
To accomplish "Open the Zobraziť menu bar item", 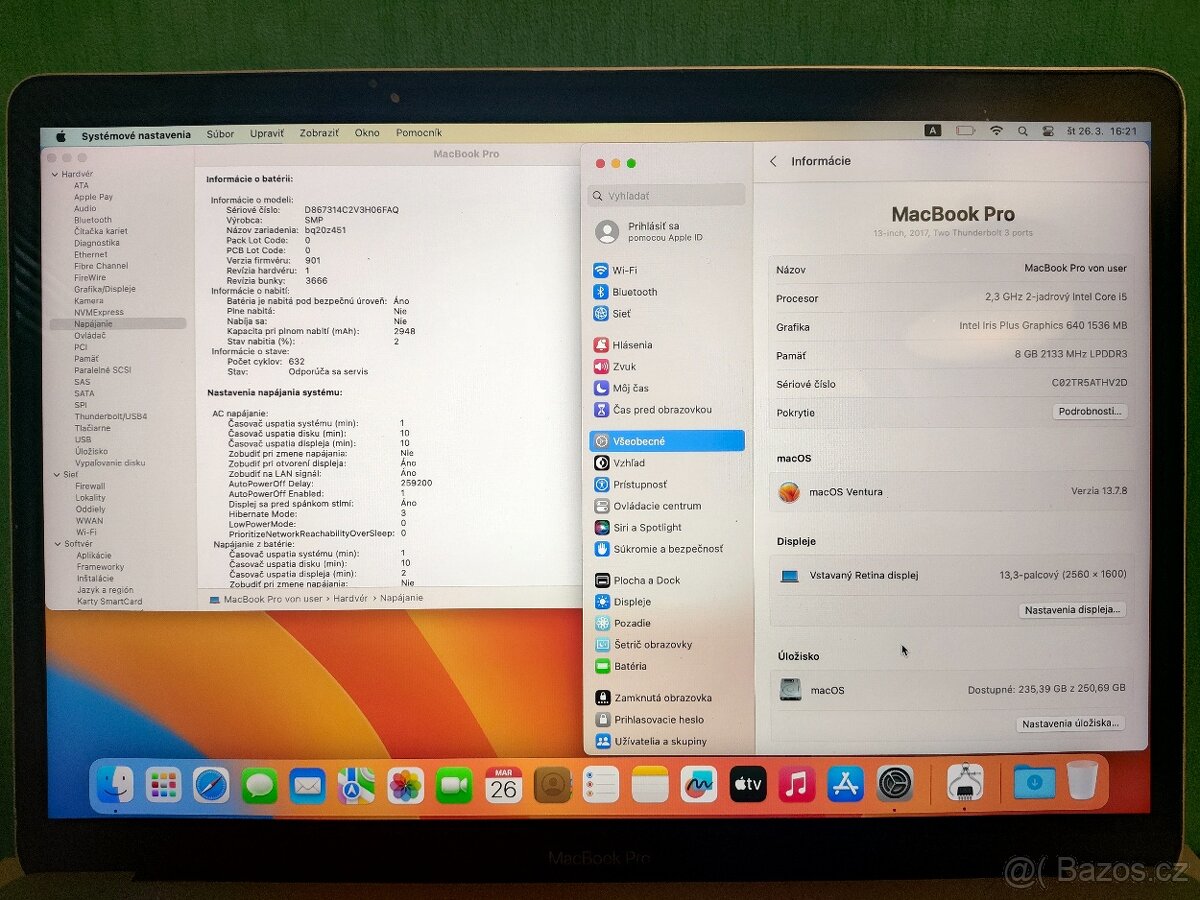I will [319, 133].
